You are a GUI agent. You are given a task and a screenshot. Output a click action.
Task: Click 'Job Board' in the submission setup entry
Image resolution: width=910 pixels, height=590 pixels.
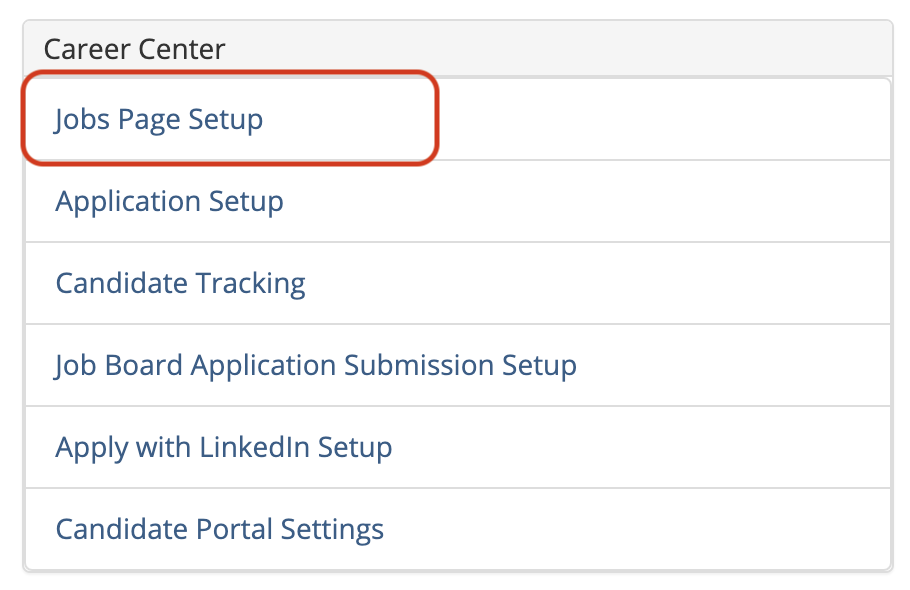click(x=119, y=365)
